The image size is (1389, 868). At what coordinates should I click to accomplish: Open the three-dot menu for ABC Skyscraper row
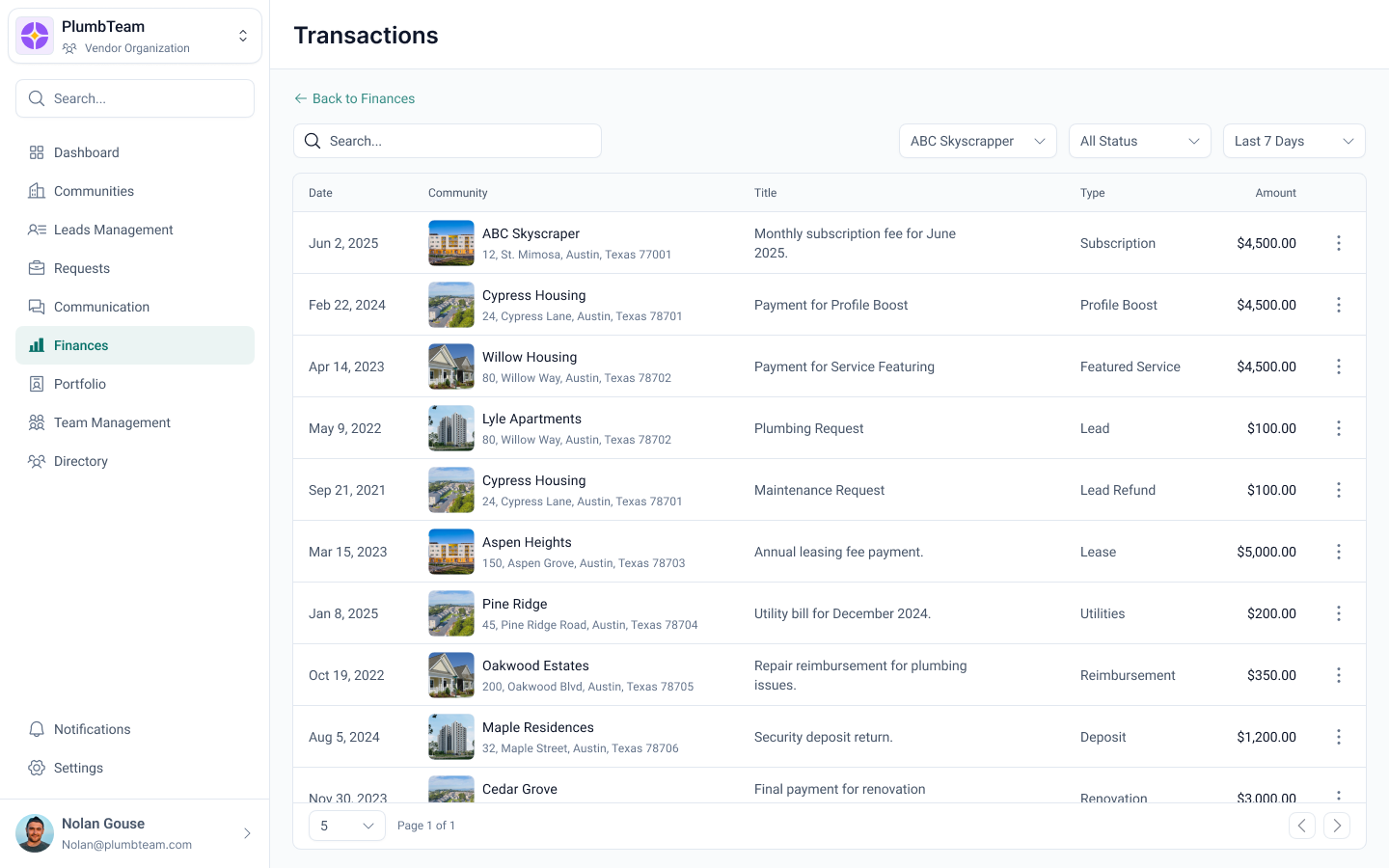pos(1338,243)
